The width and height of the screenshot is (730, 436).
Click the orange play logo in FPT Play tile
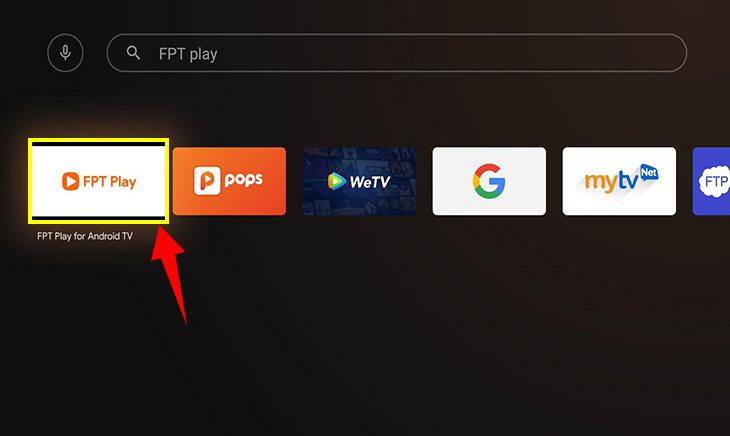(70, 181)
